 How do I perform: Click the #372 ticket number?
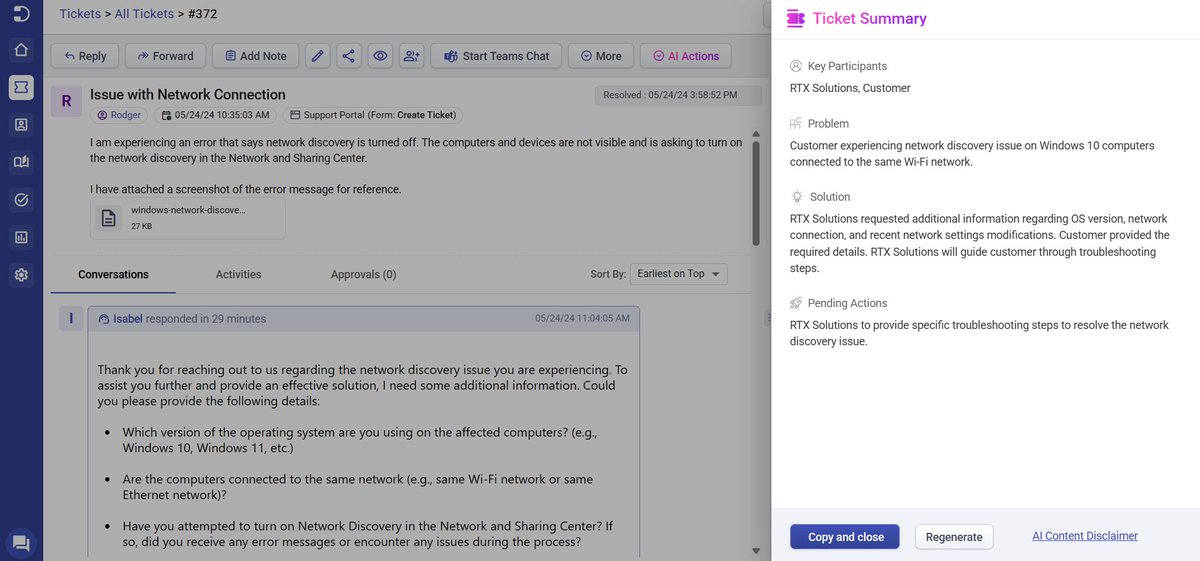click(202, 14)
